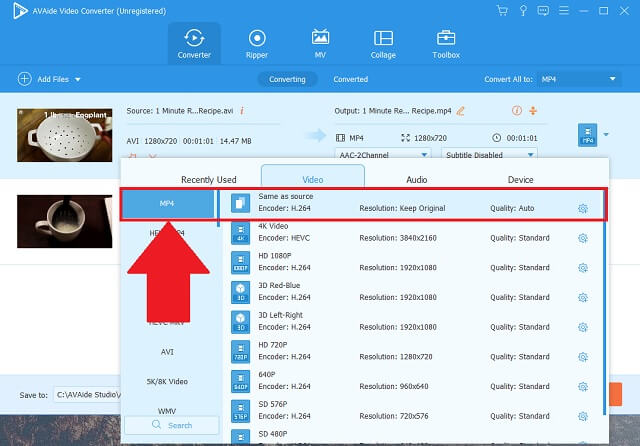Image resolution: width=640 pixels, height=446 pixels.
Task: Select WMV in the format list
Action: point(167,410)
